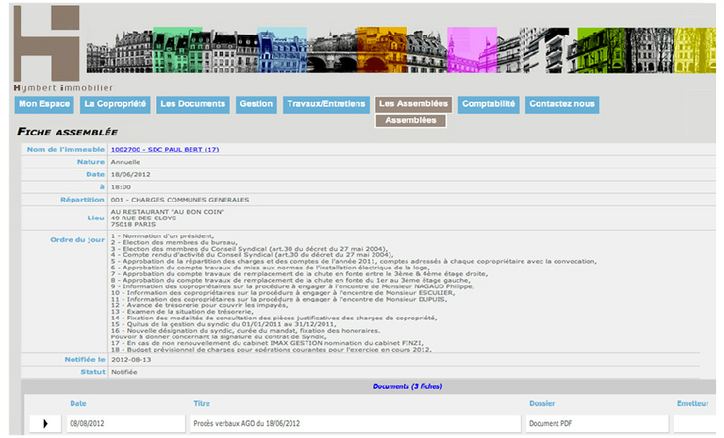
Task: Select the 75018 PARIS address line
Action: (x=133, y=224)
